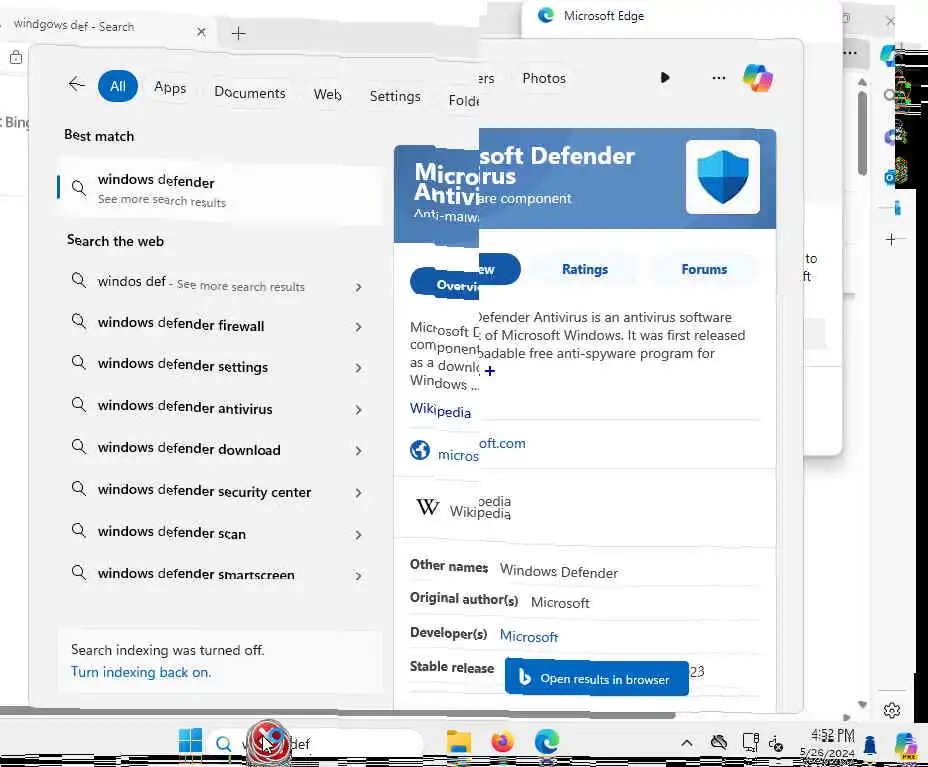Viewport: 928px width, 767px height.
Task: Switch to the Photos filter tab
Action: pos(544,78)
